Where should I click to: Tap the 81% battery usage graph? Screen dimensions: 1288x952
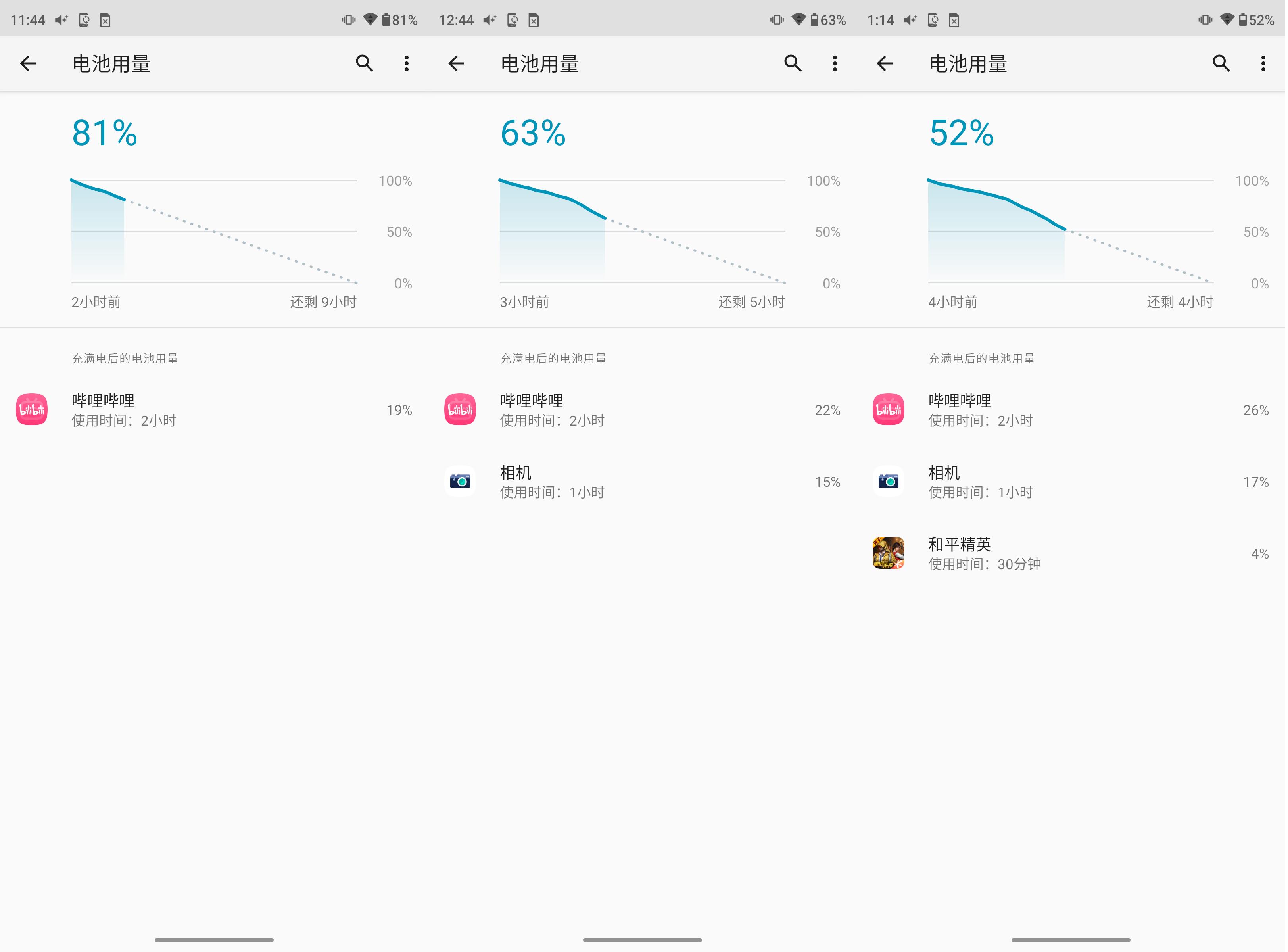click(213, 230)
